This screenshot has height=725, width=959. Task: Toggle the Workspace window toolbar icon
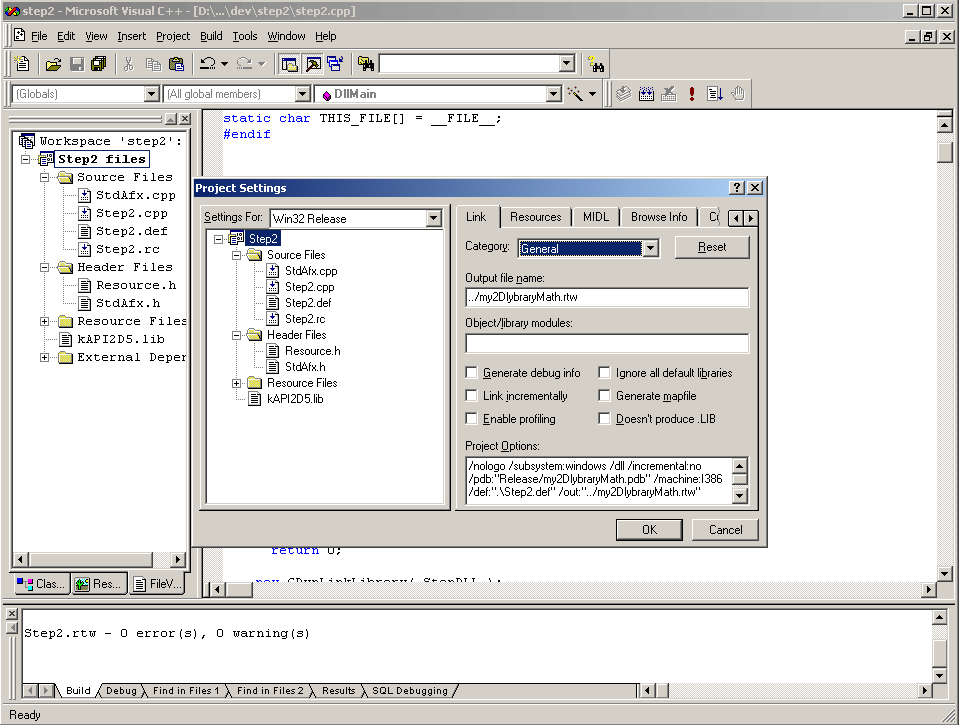tap(289, 64)
